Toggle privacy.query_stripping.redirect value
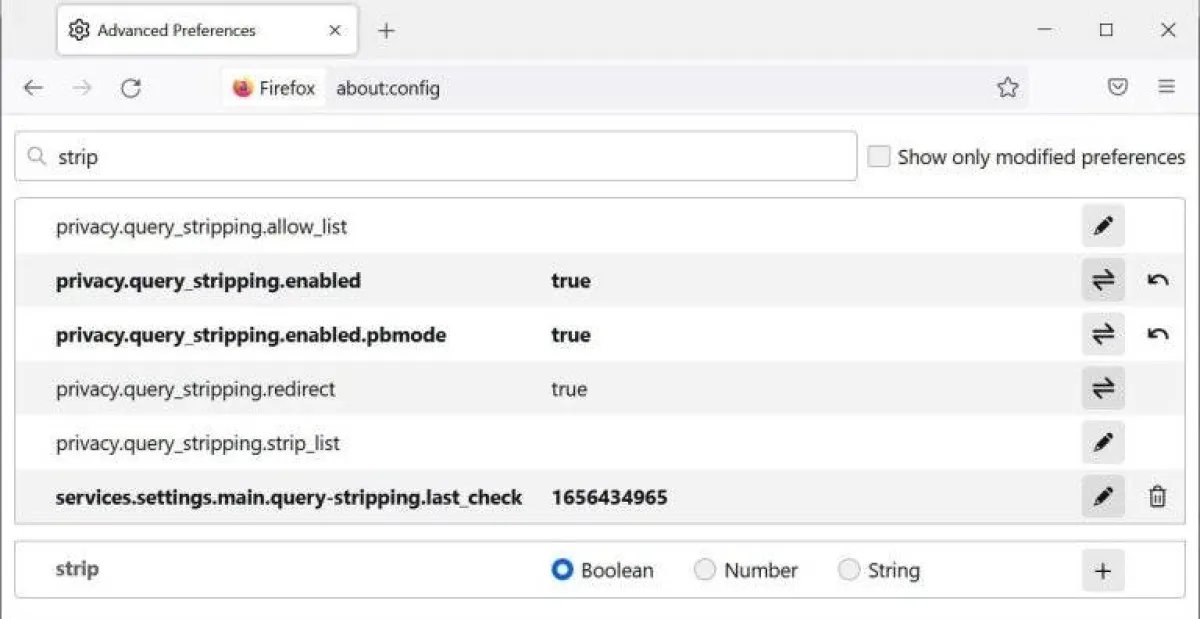This screenshot has height=619, width=1200. click(1103, 389)
